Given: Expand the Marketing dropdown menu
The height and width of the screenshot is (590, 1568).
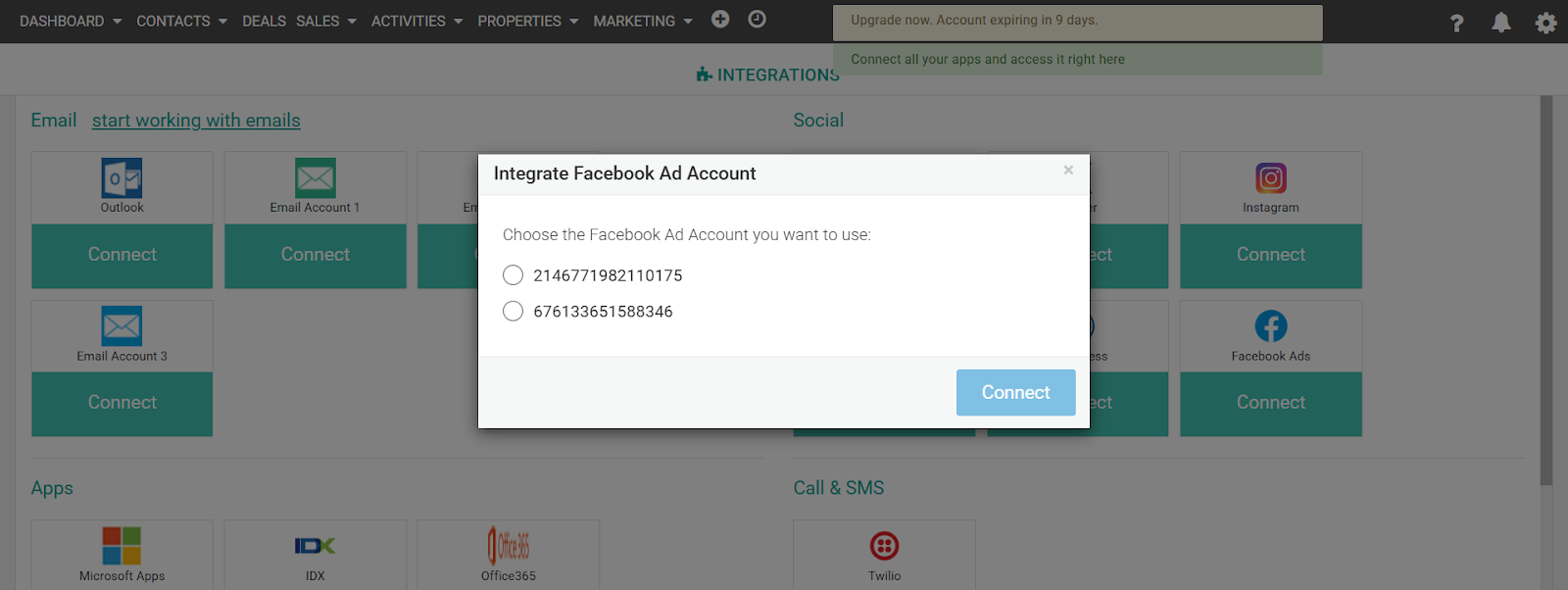Looking at the screenshot, I should (642, 21).
